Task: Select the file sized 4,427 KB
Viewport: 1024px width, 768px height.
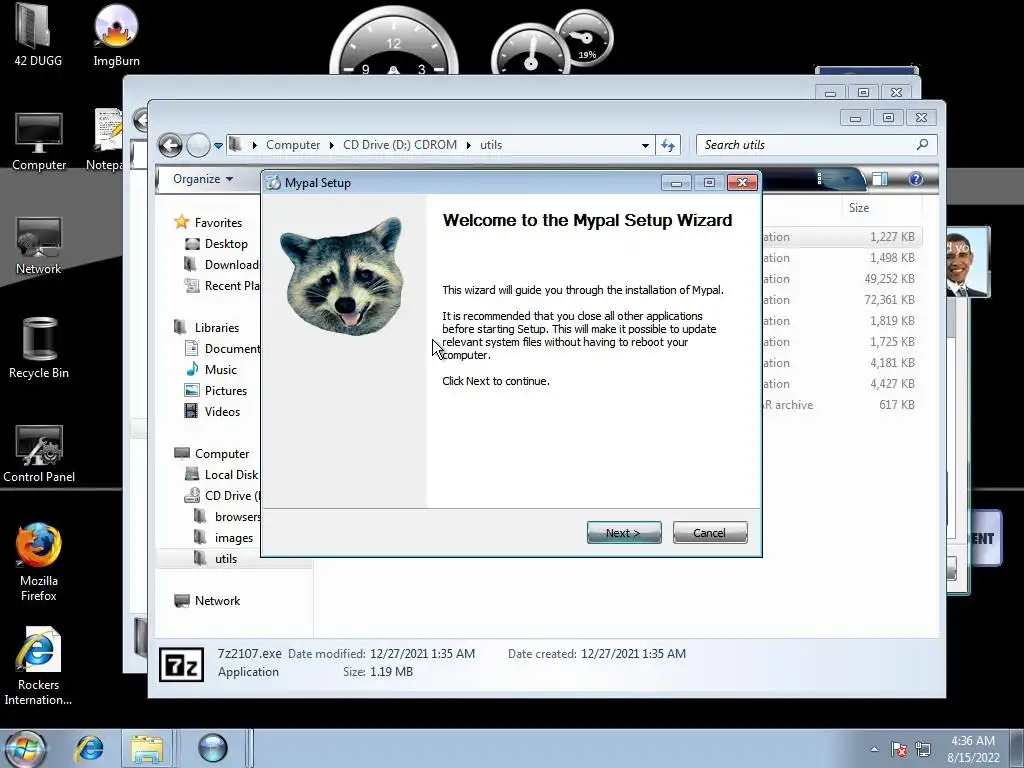Action: coord(842,384)
